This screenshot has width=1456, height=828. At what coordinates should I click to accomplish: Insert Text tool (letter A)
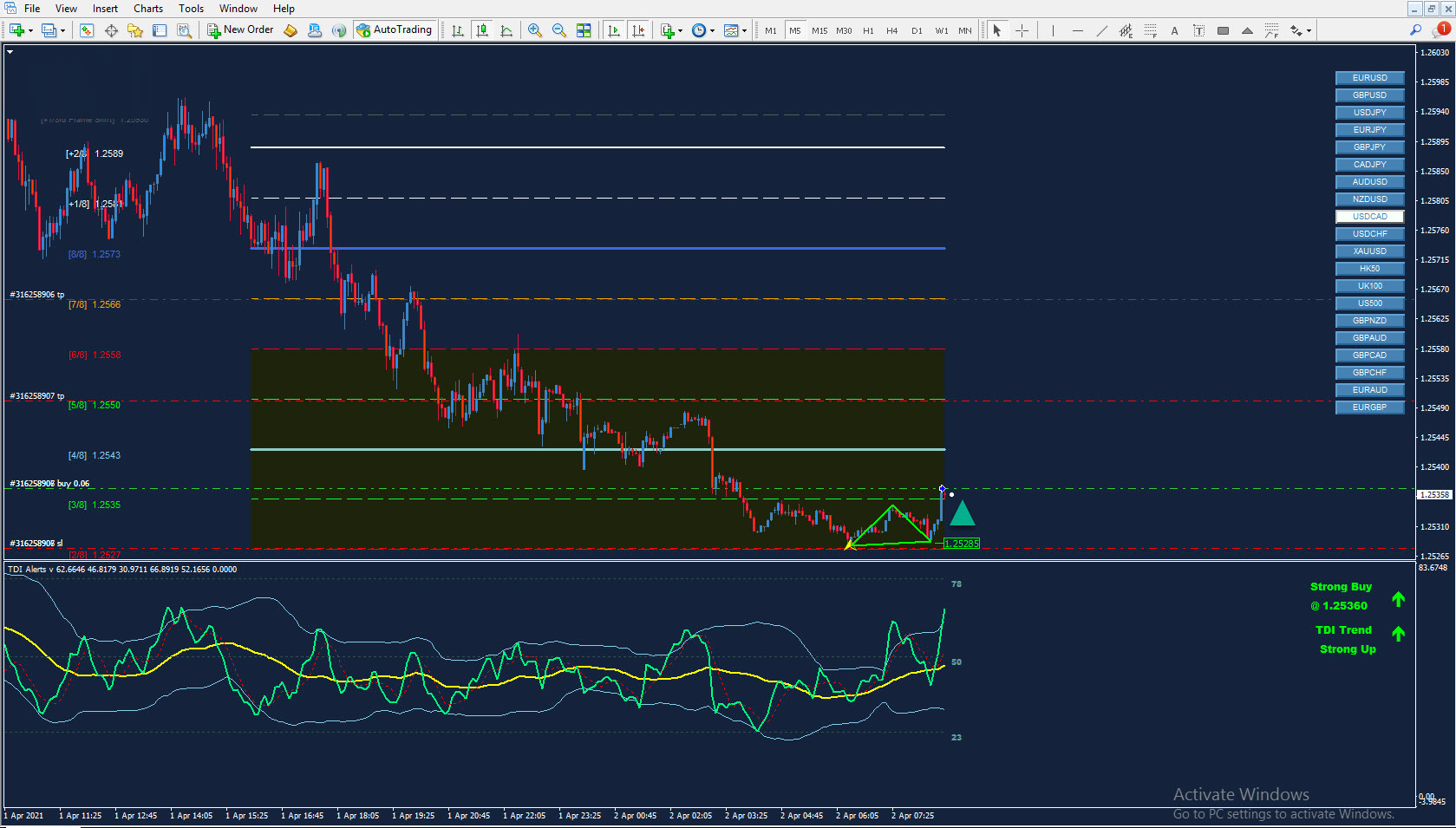(1174, 30)
